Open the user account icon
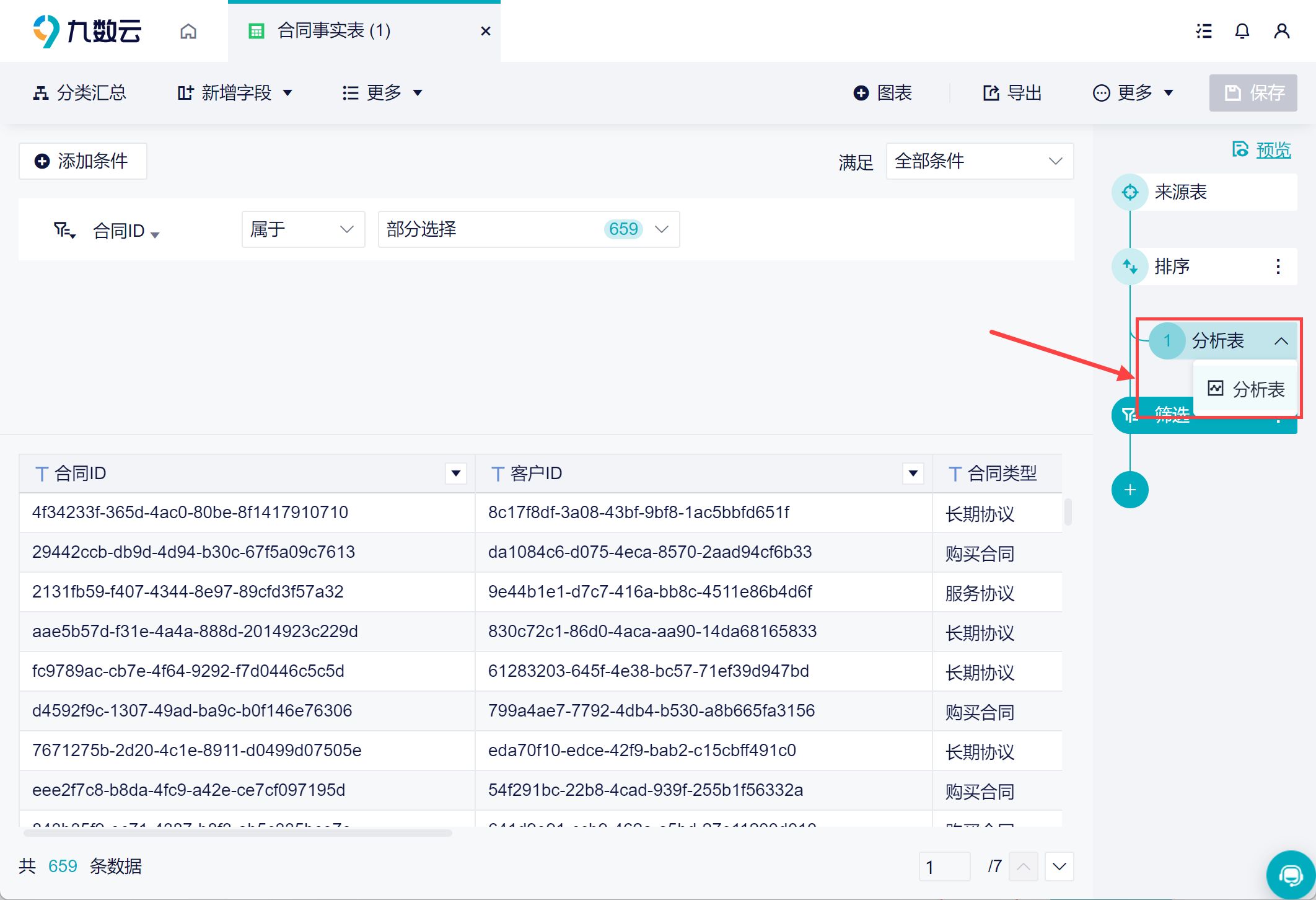The width and height of the screenshot is (1316, 900). point(1281,31)
